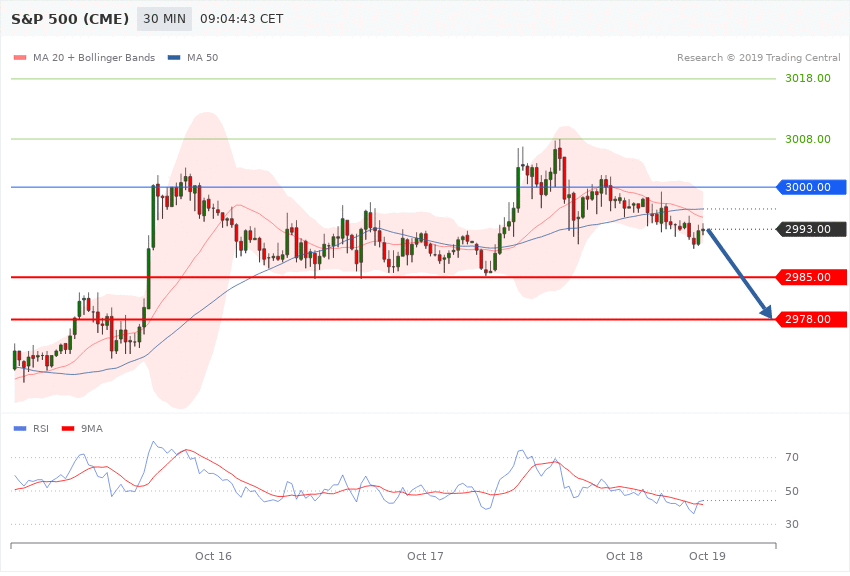Image resolution: width=850 pixels, height=576 pixels.
Task: Click the Oct 18 date axis label
Action: 624,556
